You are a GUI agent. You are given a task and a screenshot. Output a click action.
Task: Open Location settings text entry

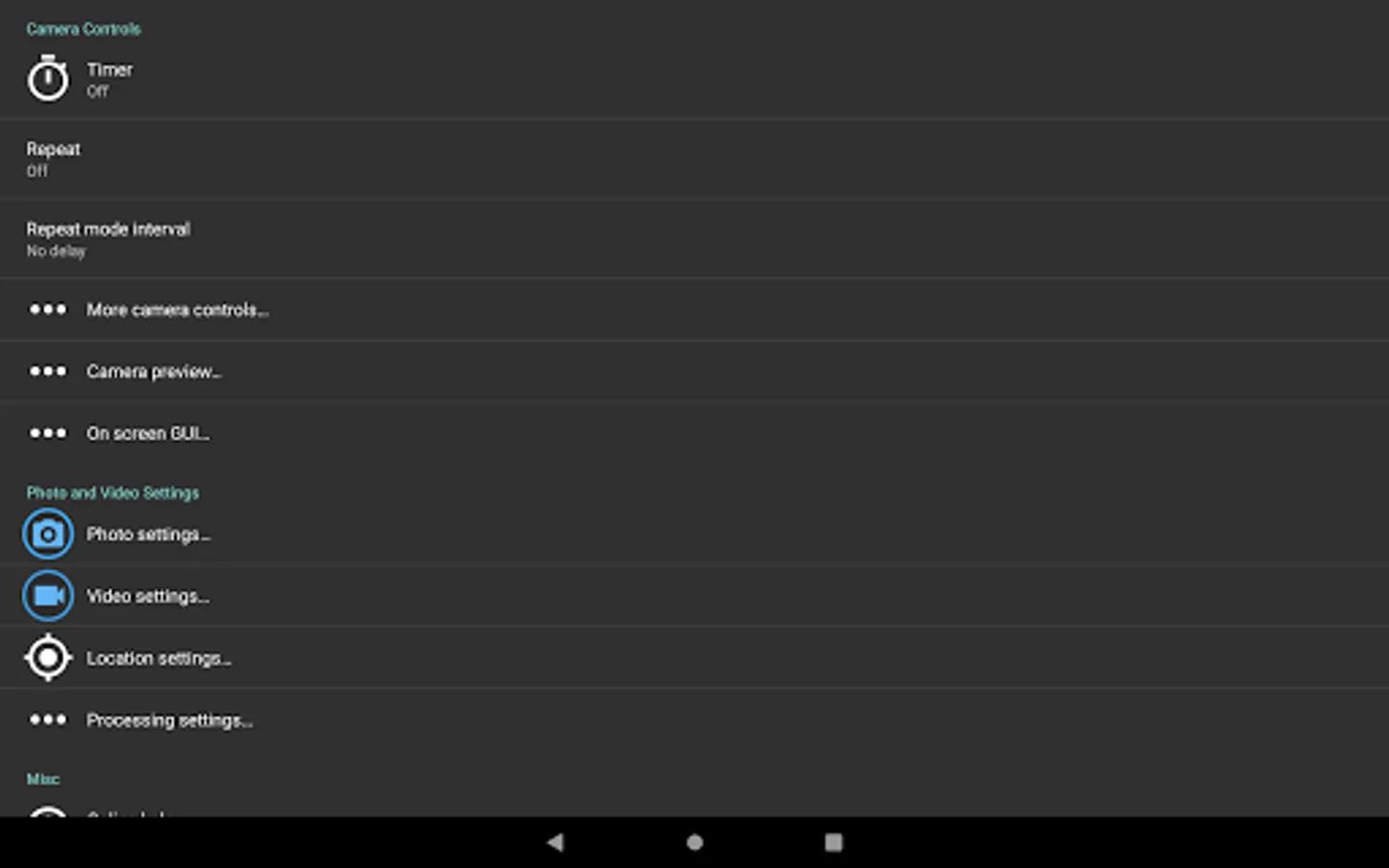coord(159,658)
